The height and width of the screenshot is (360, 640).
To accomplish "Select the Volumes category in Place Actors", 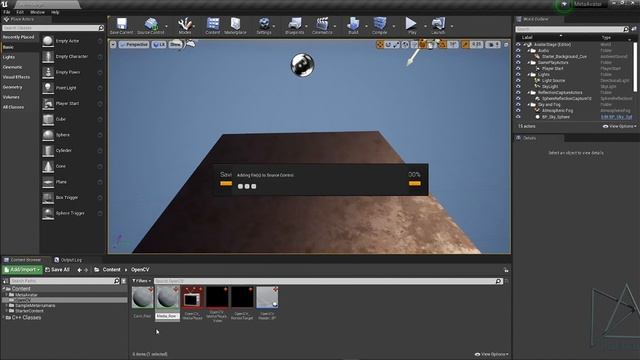I will coord(11,97).
